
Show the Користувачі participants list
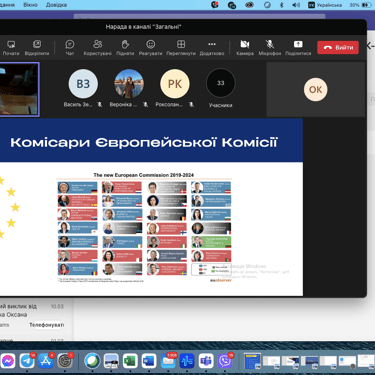pos(97,48)
